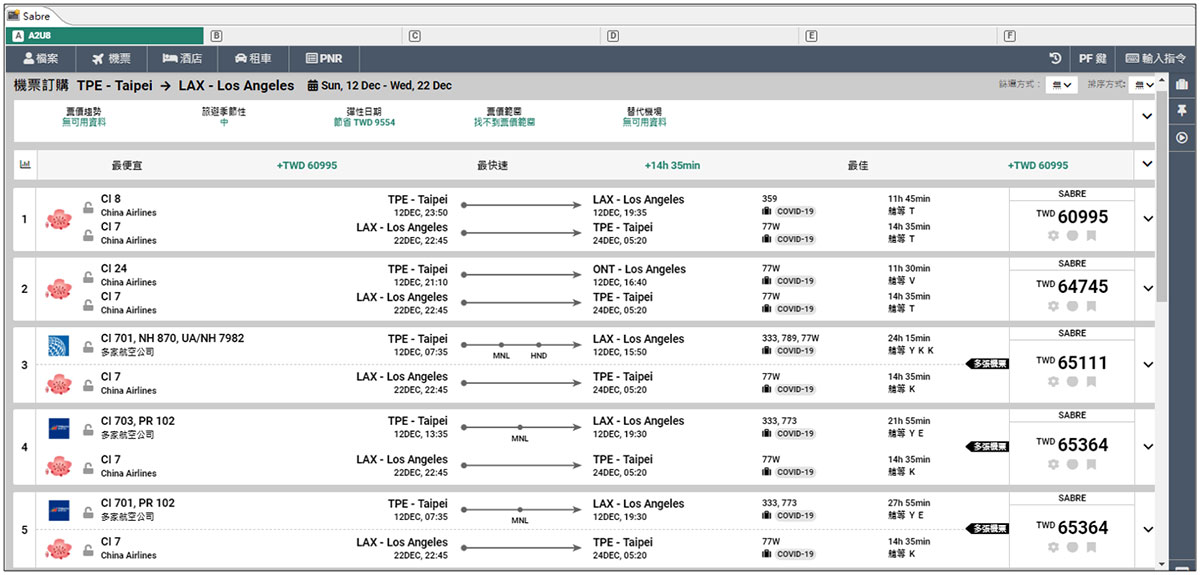Click the 多張機票 tag on option 3
1200x575 pixels.
987,364
